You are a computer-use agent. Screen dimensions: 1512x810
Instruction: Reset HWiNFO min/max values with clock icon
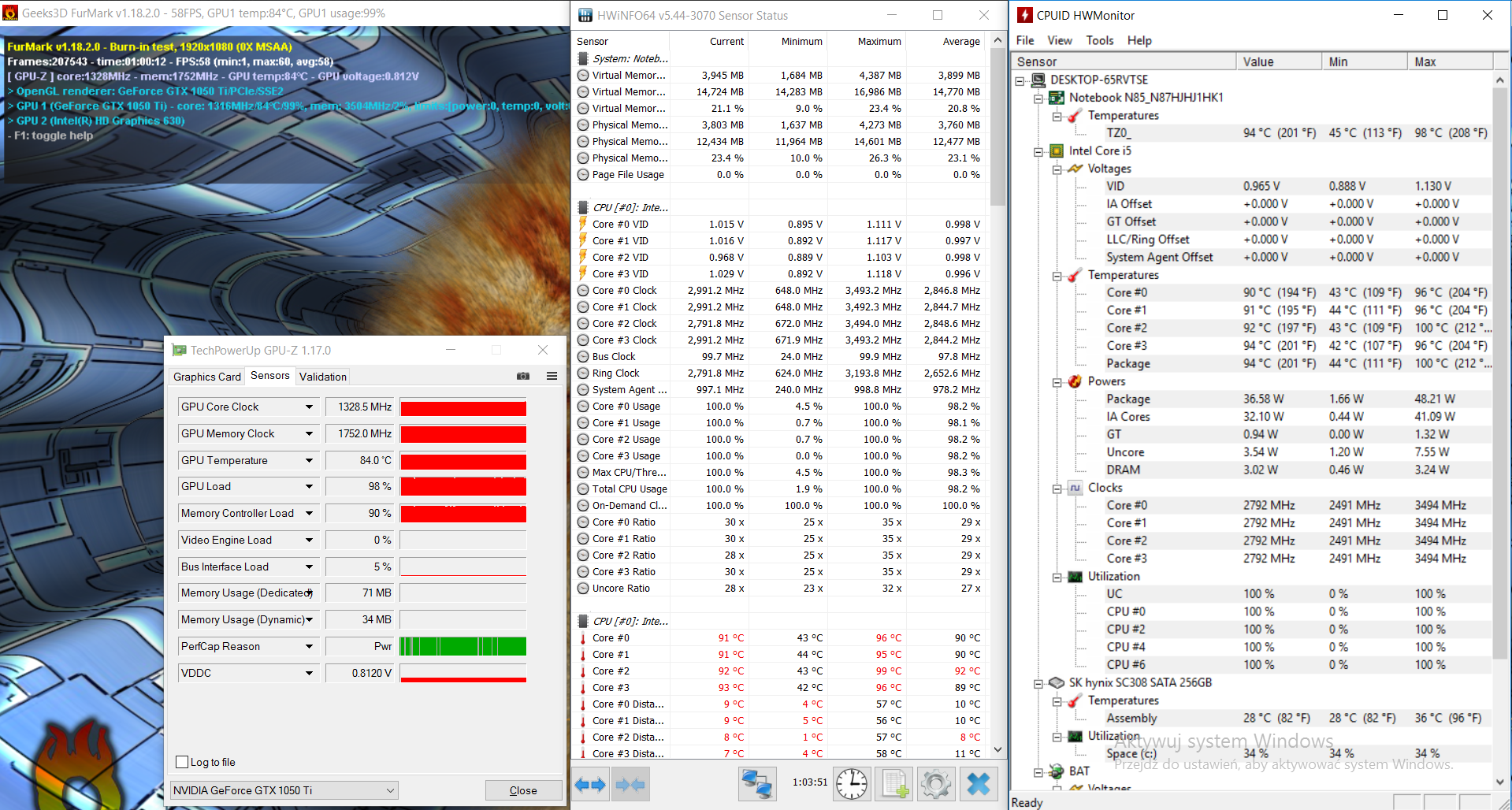[852, 784]
